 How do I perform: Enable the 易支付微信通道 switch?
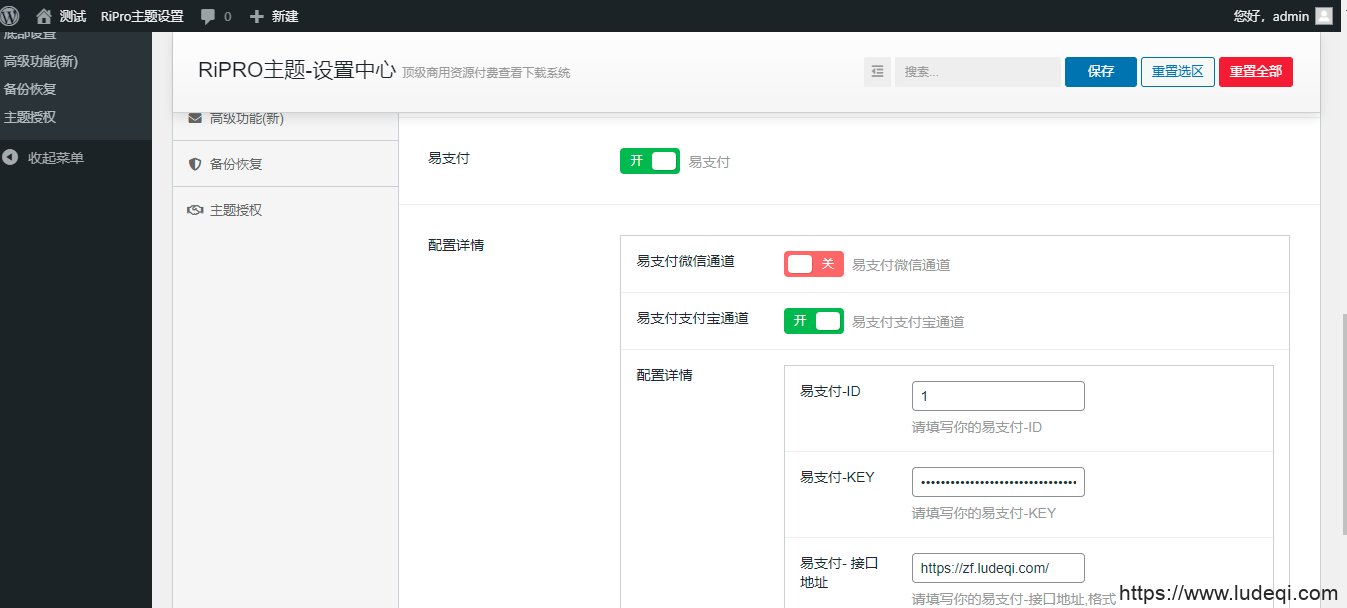pos(814,264)
